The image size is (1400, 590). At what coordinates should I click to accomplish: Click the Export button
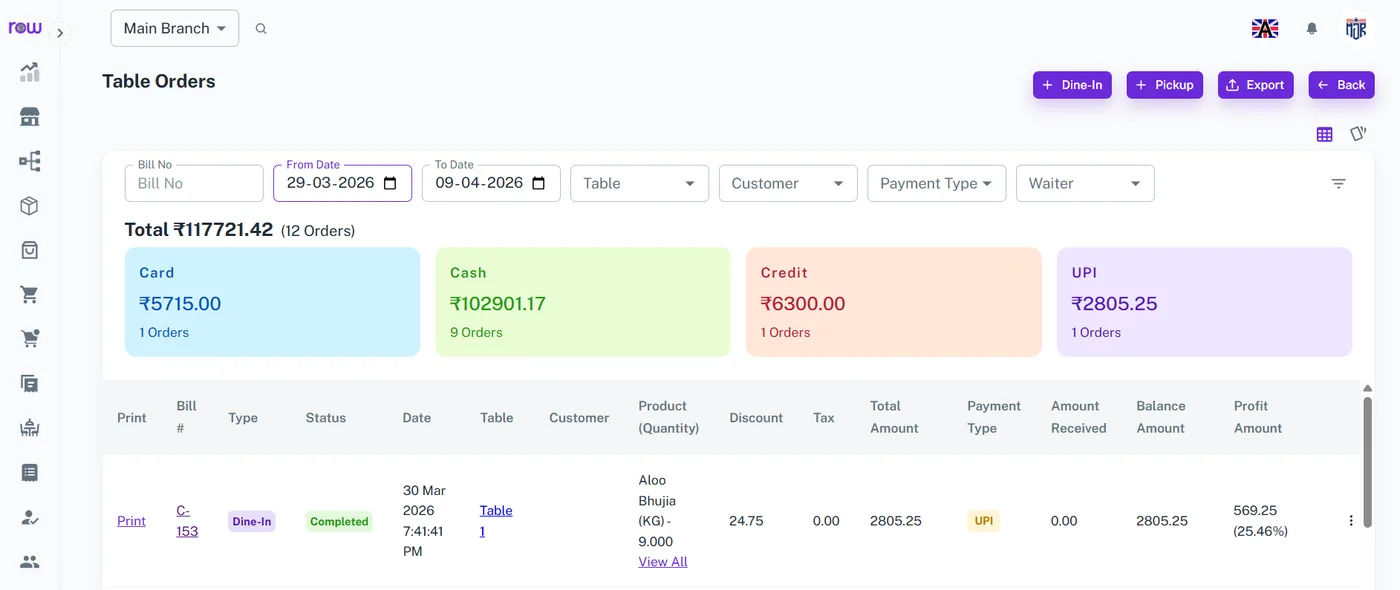click(1255, 85)
